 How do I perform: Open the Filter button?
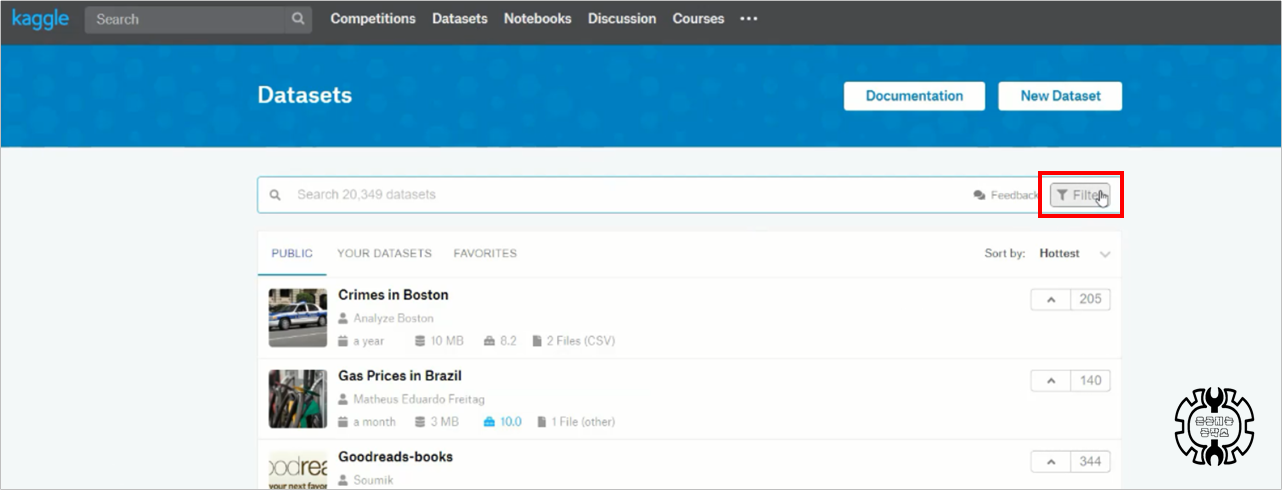1080,195
